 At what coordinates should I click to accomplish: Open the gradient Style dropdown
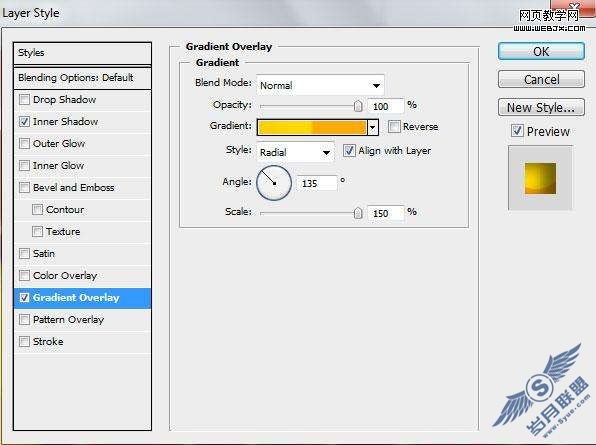(x=295, y=152)
